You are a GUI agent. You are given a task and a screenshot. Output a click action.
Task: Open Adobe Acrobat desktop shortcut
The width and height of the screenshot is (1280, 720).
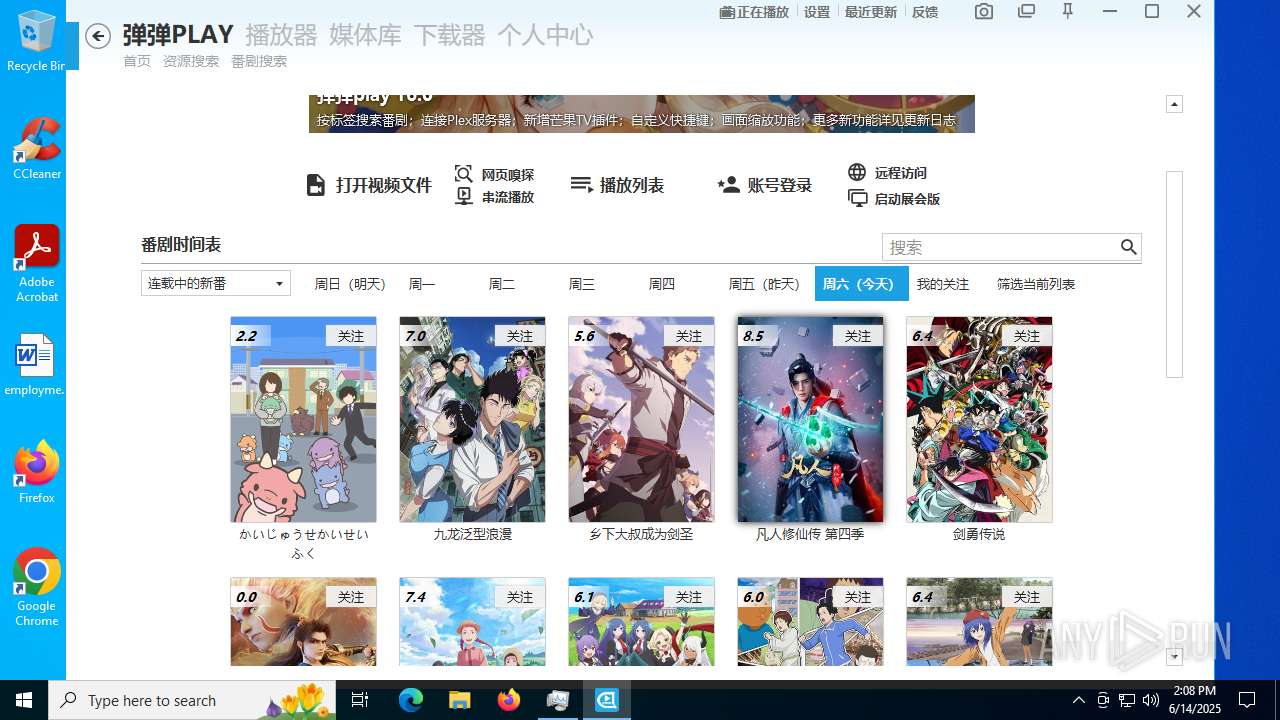[x=37, y=263]
